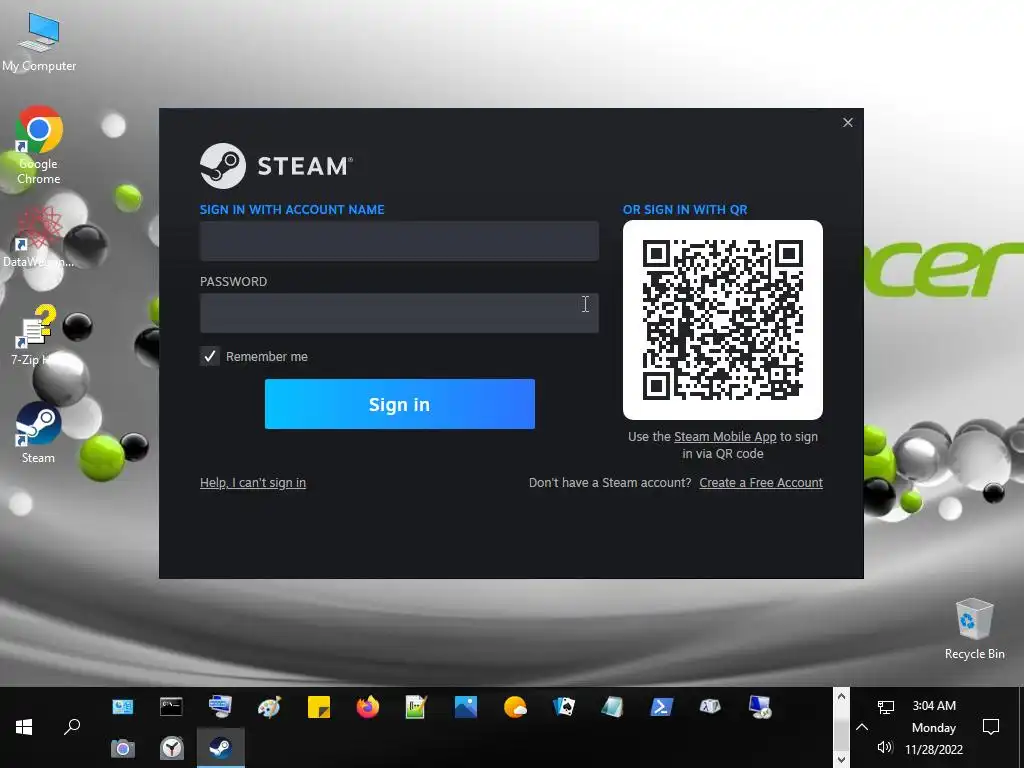Close the Steam sign-in window
Image resolution: width=1024 pixels, height=768 pixels.
(x=848, y=123)
